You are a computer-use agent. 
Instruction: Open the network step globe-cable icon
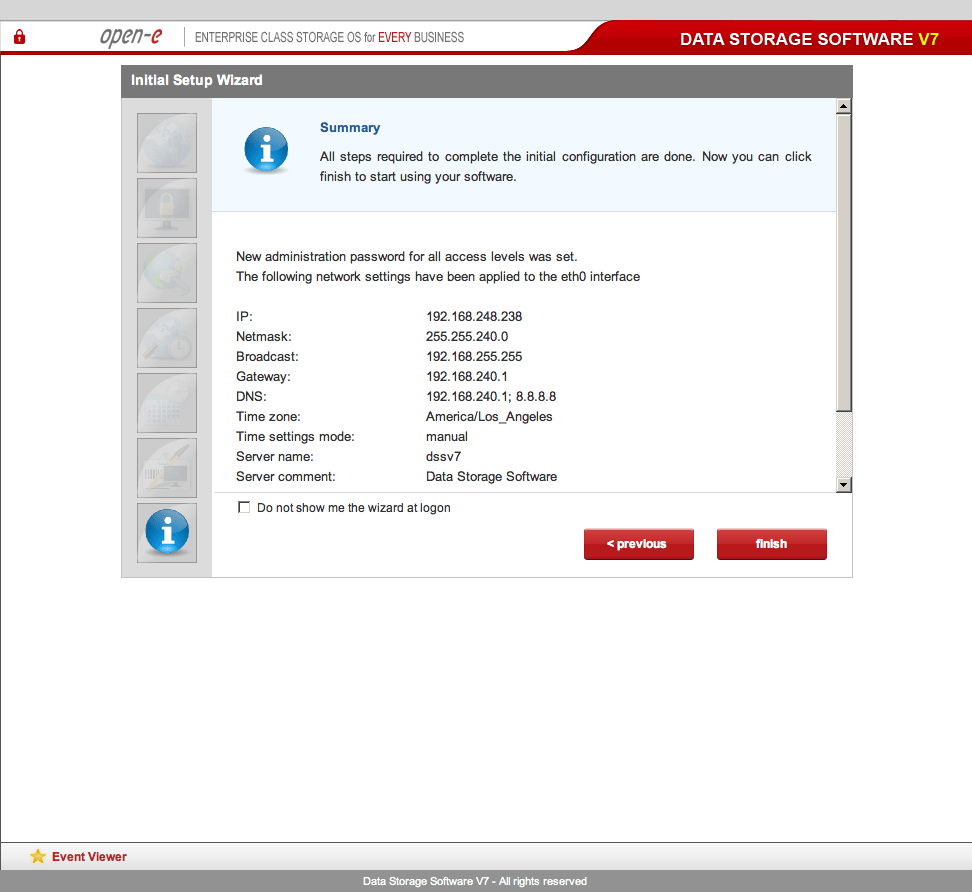tap(167, 273)
